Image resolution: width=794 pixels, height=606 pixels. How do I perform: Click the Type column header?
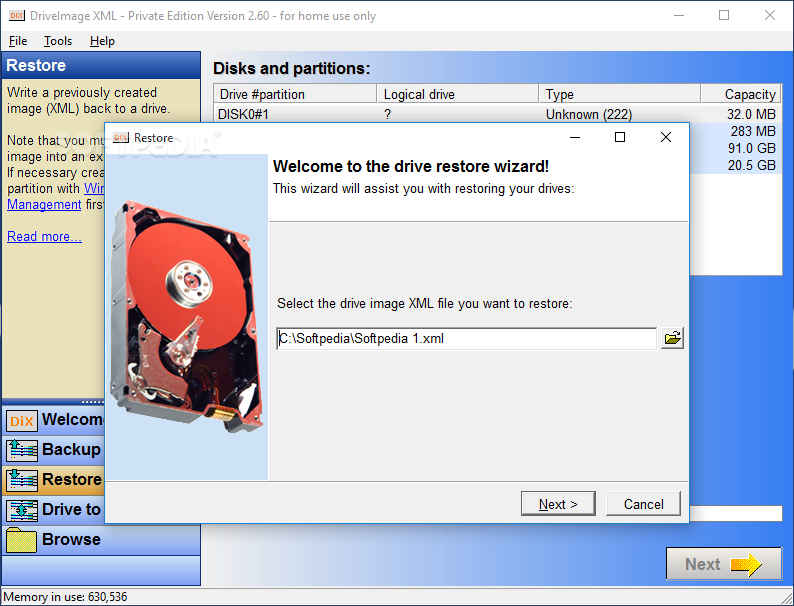[620, 94]
